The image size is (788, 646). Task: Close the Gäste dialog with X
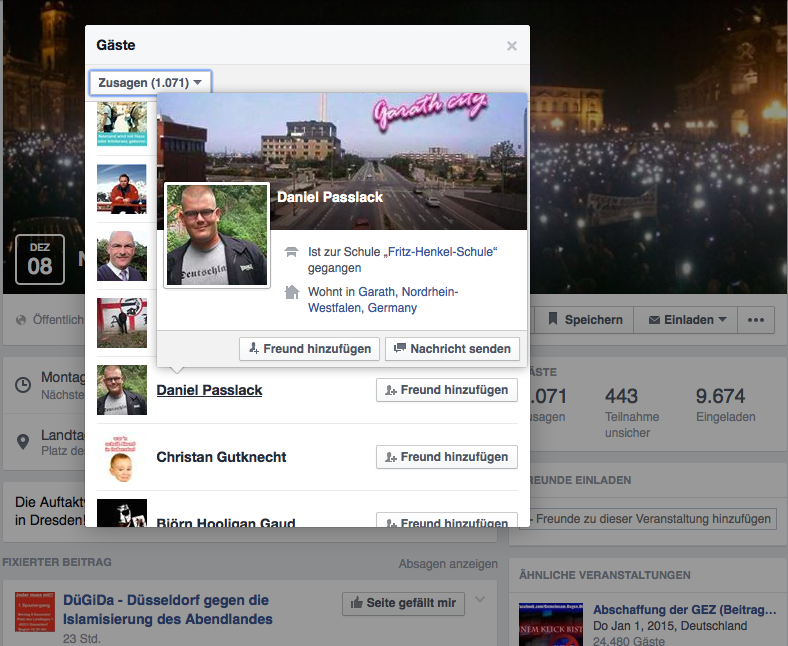(512, 46)
